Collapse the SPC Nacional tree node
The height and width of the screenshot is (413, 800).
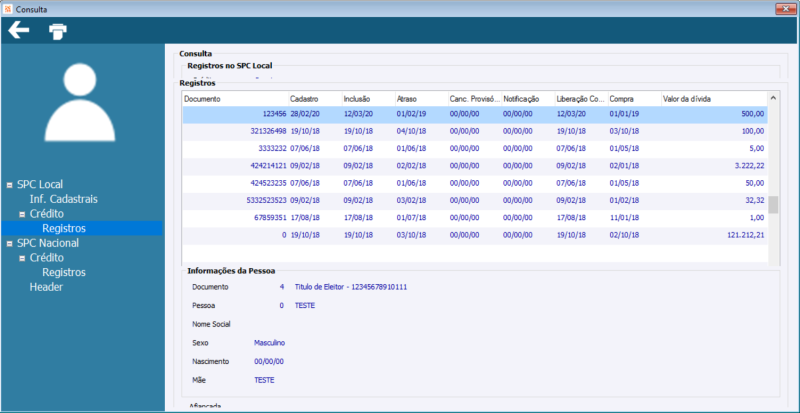(10, 244)
